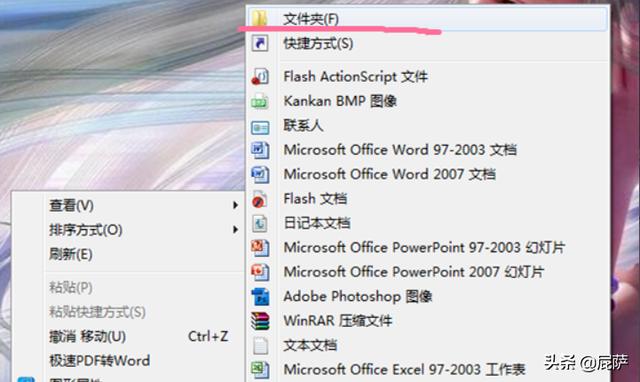Click the Word 2007 document icon
This screenshot has width=640, height=382.
point(260,175)
